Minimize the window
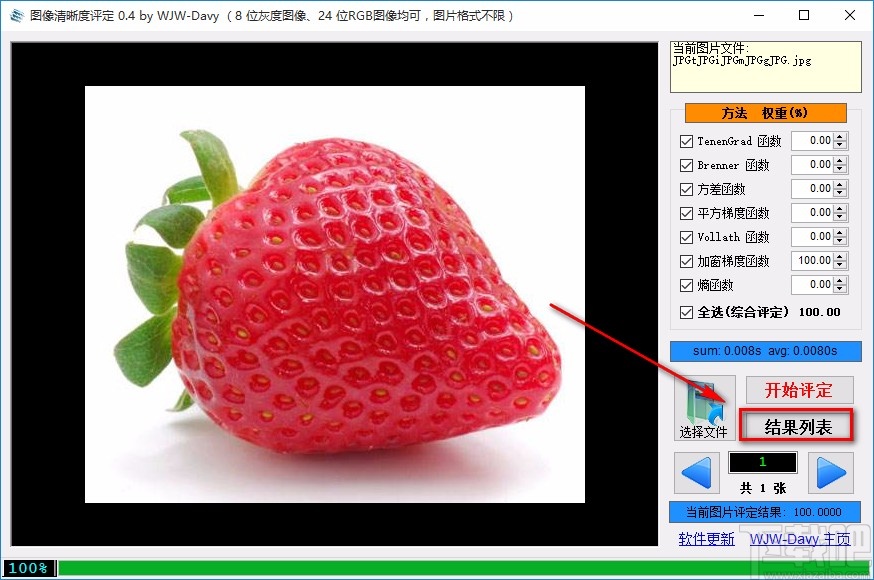Image resolution: width=874 pixels, height=580 pixels. click(x=759, y=15)
